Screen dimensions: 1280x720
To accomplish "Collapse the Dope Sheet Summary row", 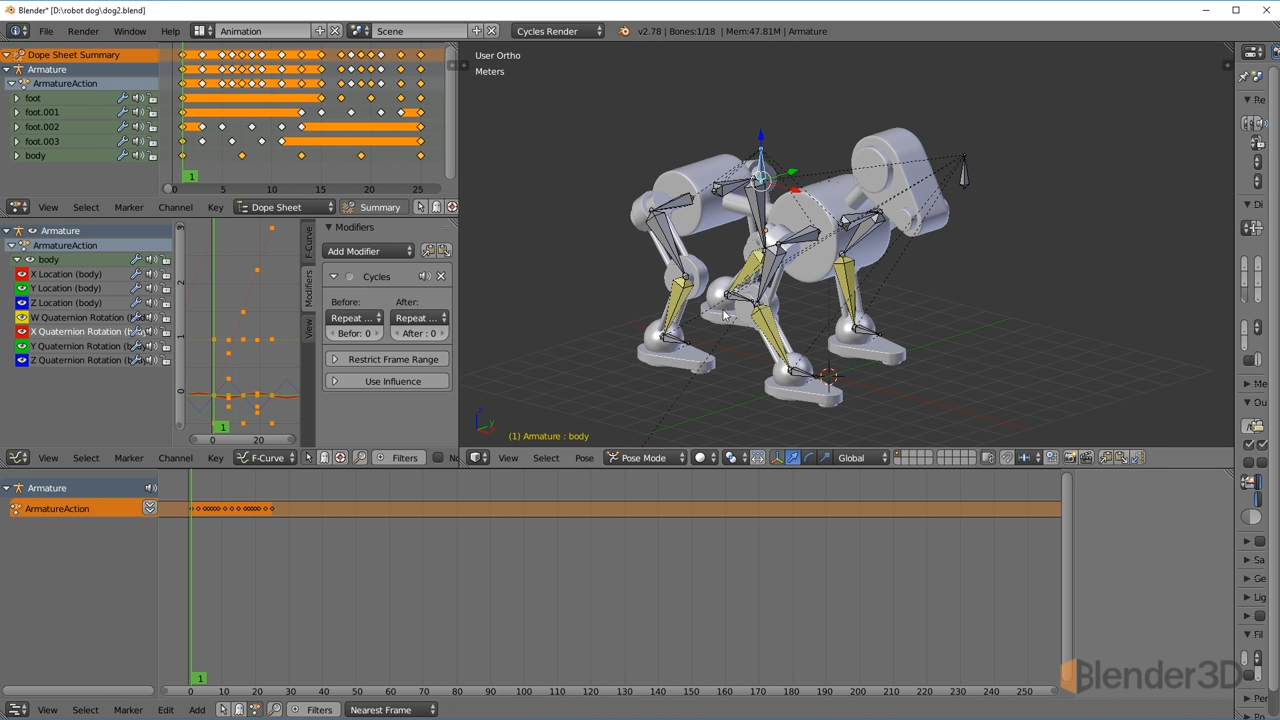I will 7,55.
